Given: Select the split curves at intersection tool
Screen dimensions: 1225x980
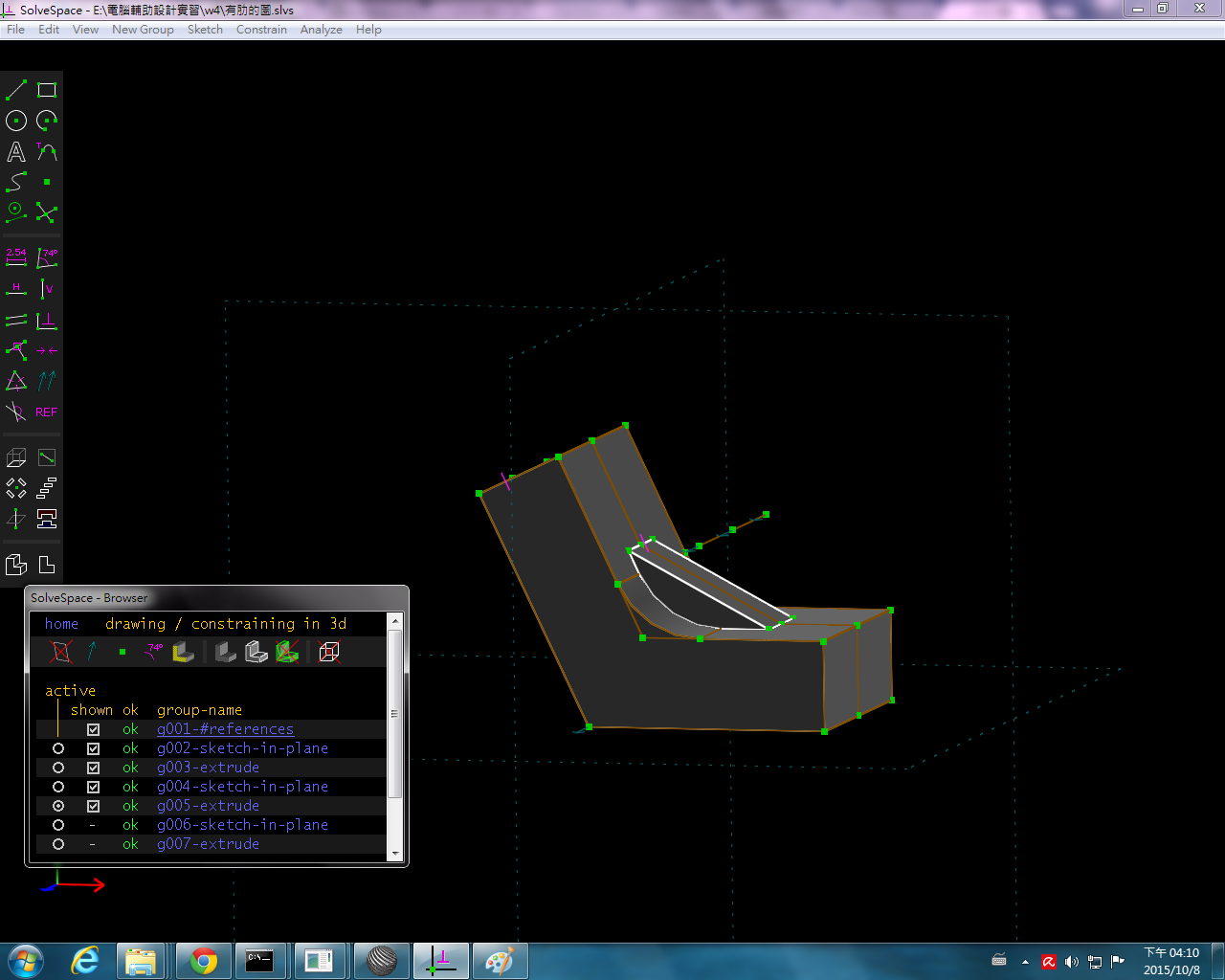Looking at the screenshot, I should point(47,212).
